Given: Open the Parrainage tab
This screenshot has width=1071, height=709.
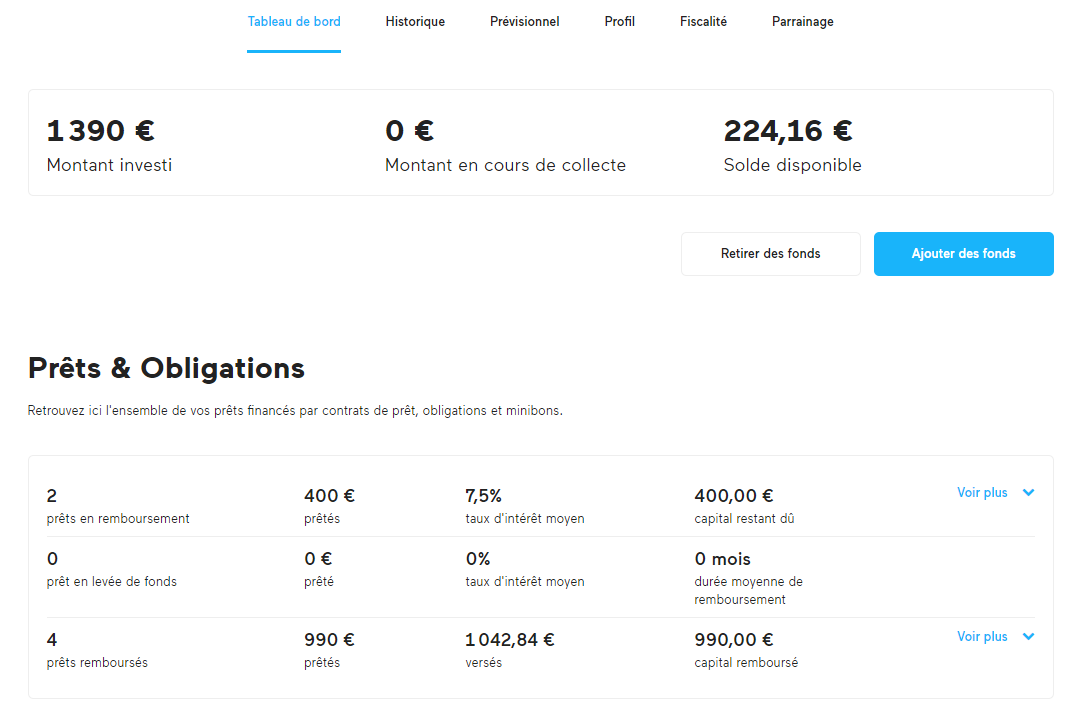Looking at the screenshot, I should [x=803, y=22].
